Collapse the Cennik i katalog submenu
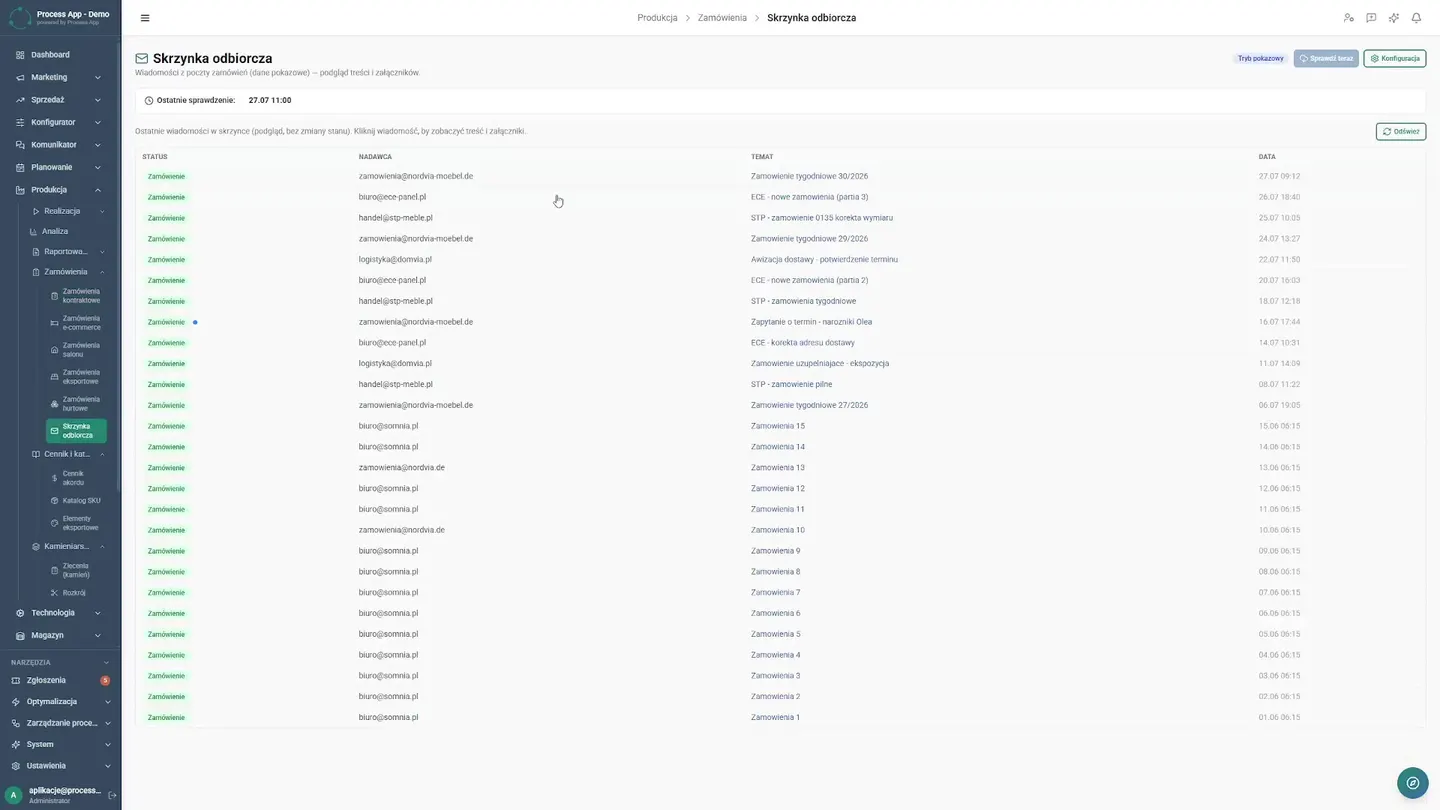 (x=68, y=454)
